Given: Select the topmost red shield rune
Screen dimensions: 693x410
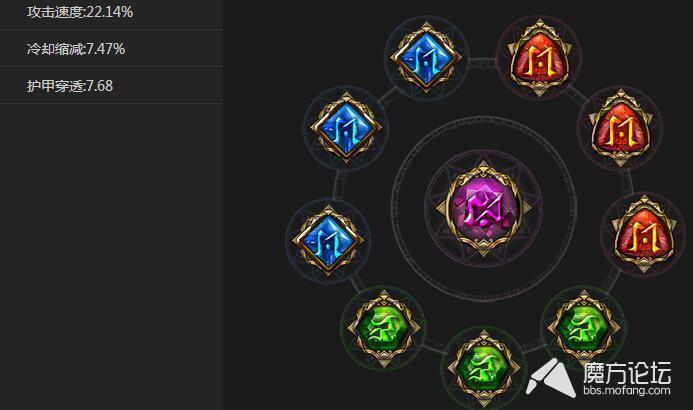Looking at the screenshot, I should [x=539, y=57].
